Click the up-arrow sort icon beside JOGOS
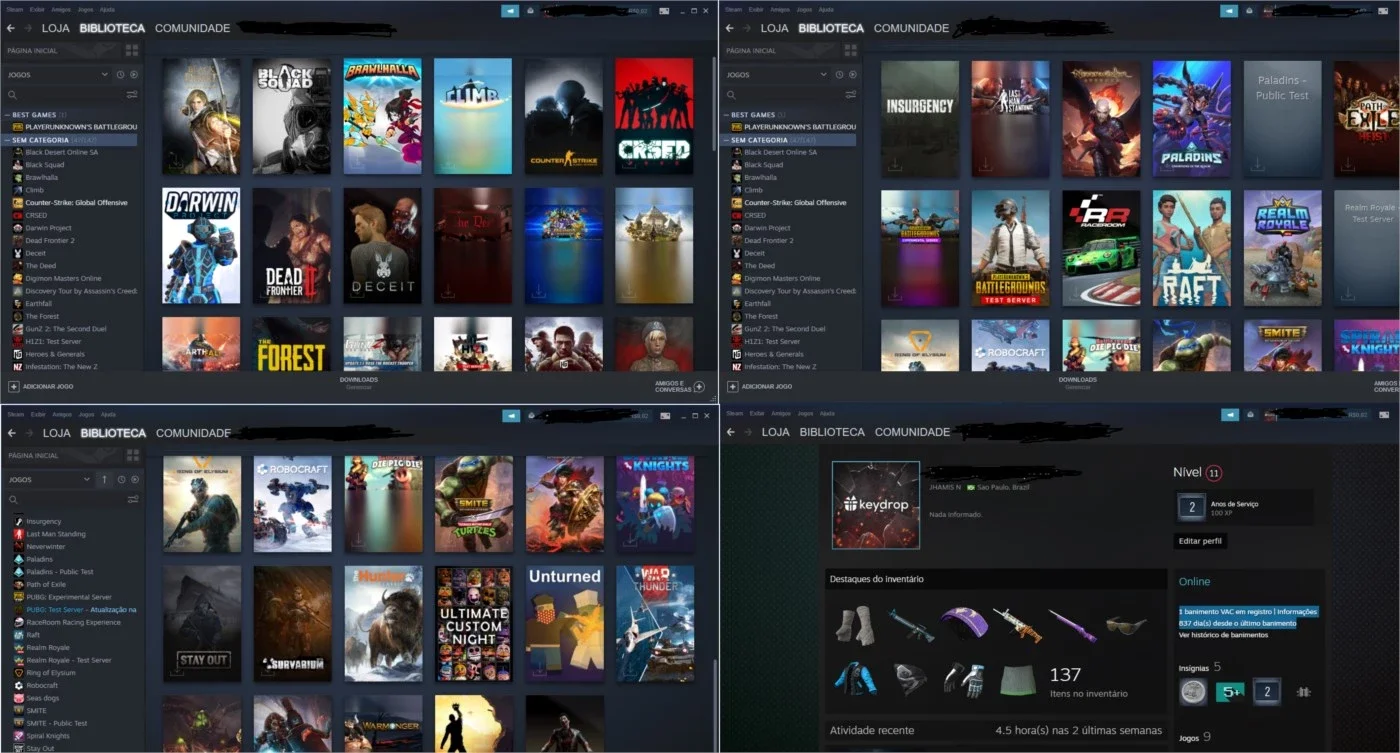This screenshot has width=1400, height=753. click(x=103, y=480)
